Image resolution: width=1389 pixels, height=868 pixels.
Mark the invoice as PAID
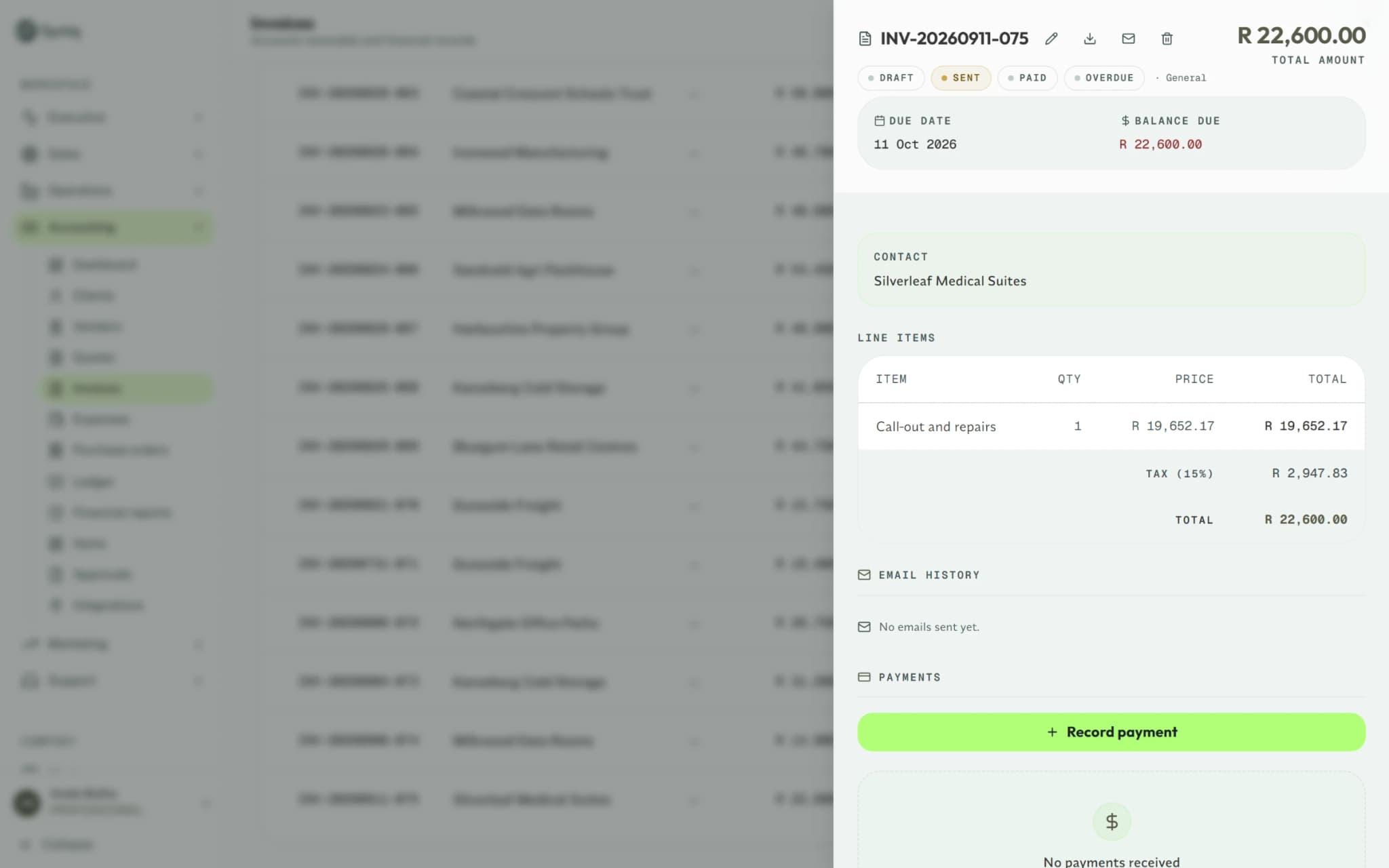[x=1028, y=78]
